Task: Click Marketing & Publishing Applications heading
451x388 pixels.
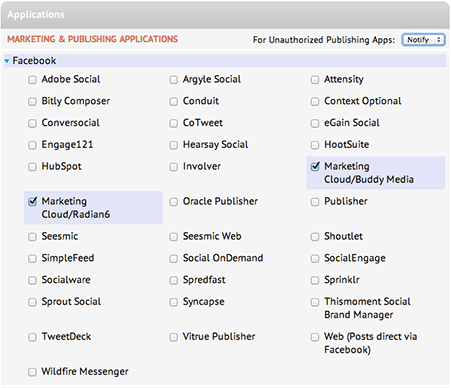Action: pyautogui.click(x=93, y=39)
